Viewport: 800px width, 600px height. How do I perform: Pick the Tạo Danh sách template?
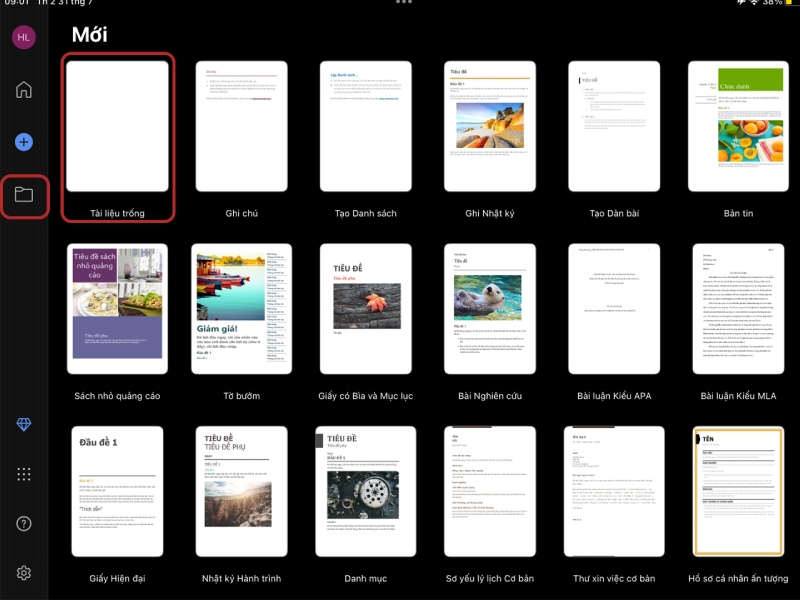pyautogui.click(x=366, y=127)
